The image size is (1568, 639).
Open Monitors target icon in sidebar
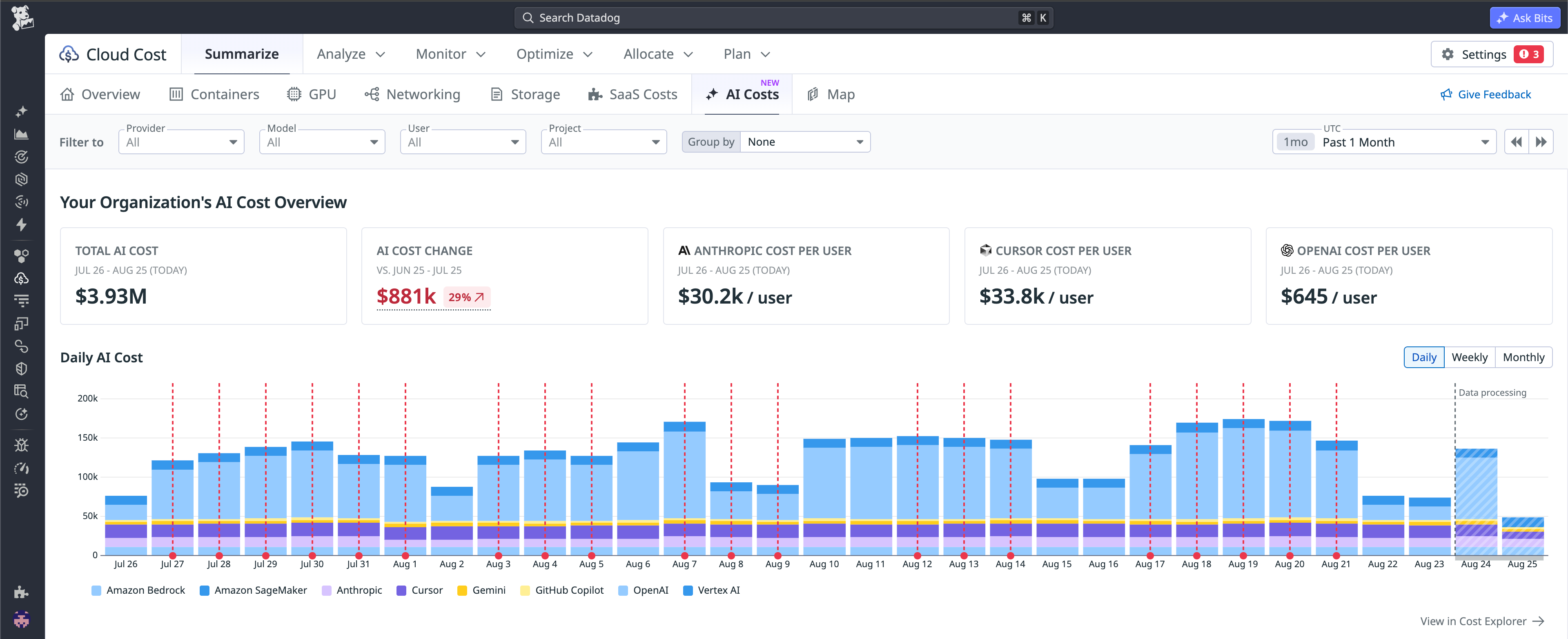(x=21, y=157)
